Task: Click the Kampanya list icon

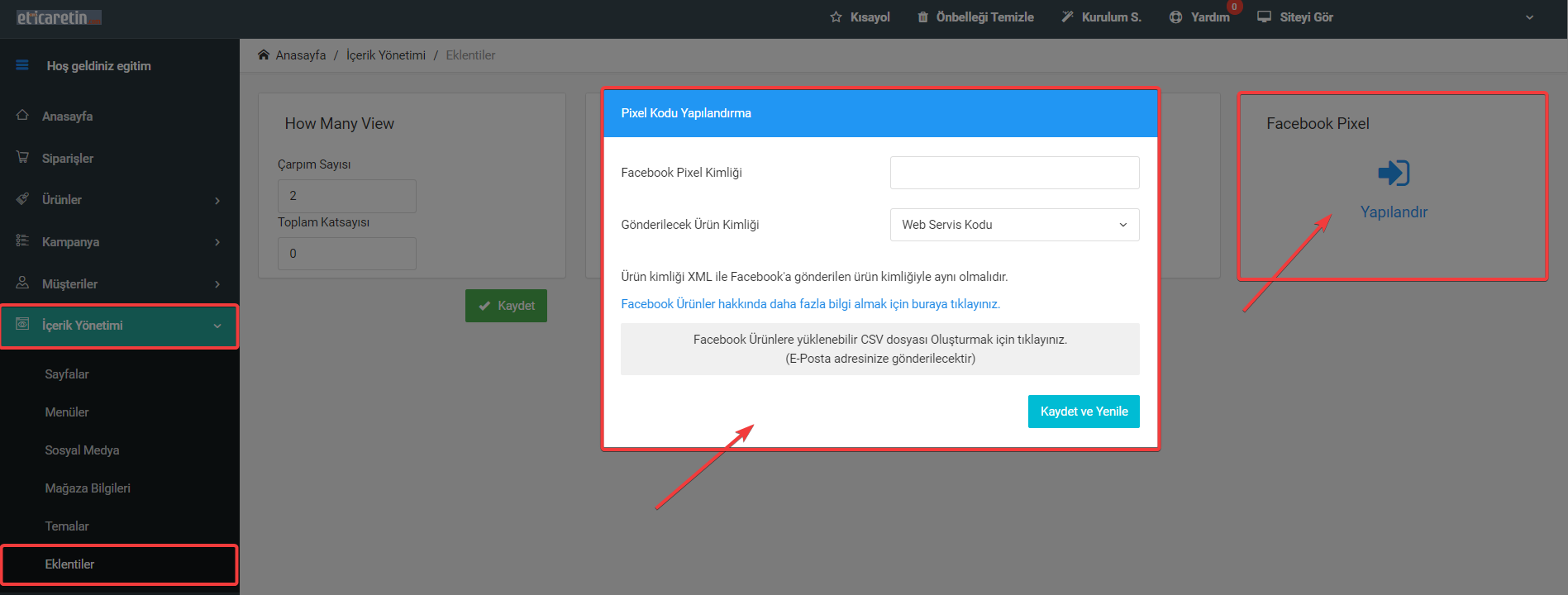Action: click(22, 240)
